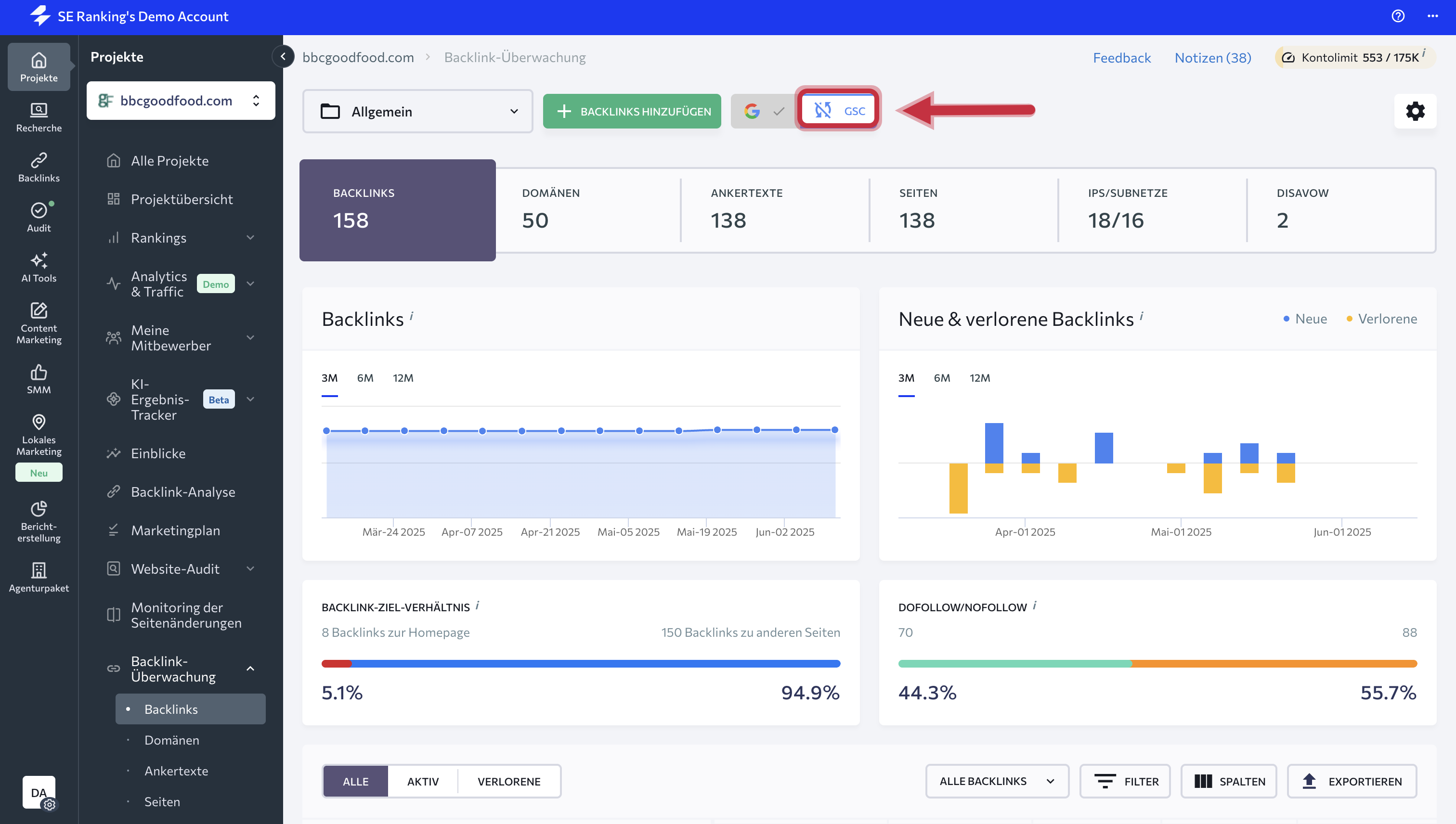Click the SPALTEN button
This screenshot has height=824, width=1456.
click(1228, 781)
